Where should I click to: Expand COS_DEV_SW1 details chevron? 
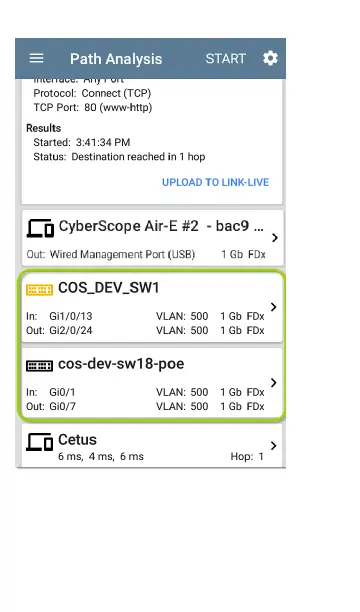pos(274,307)
